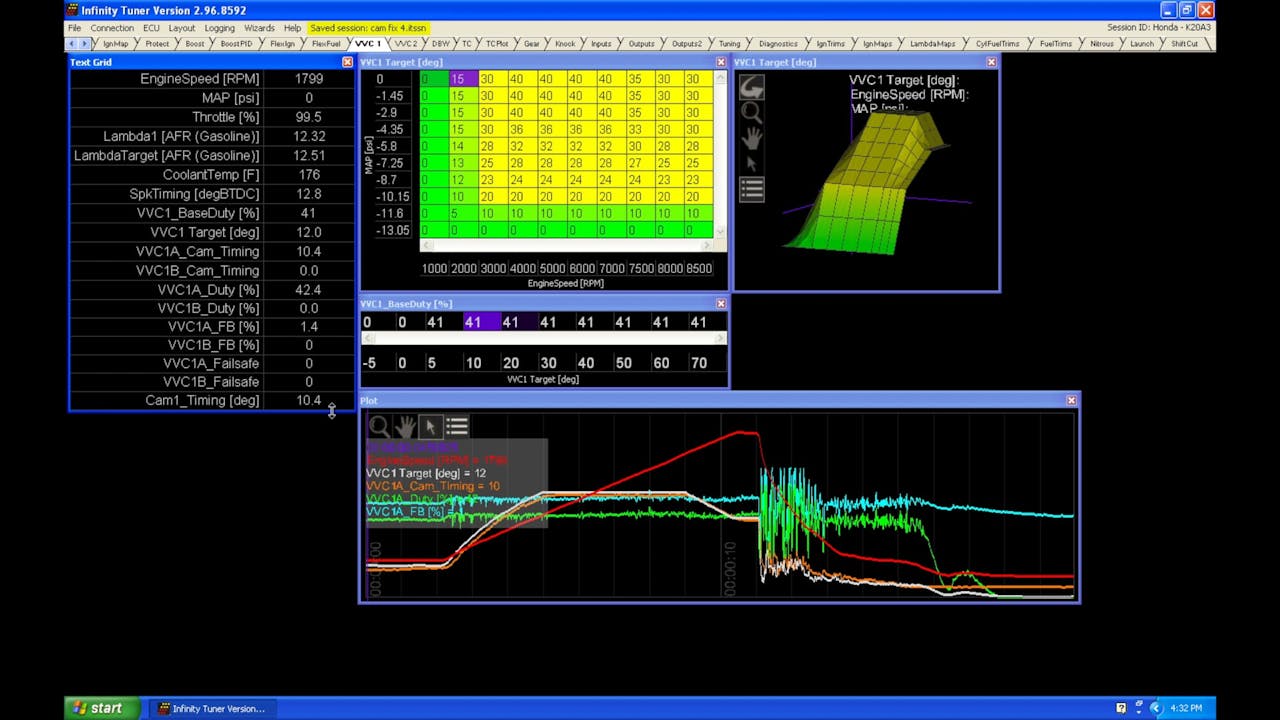The width and height of the screenshot is (1280, 720).
Task: Select the rotate tool in the 3D surface view
Action: tap(752, 87)
